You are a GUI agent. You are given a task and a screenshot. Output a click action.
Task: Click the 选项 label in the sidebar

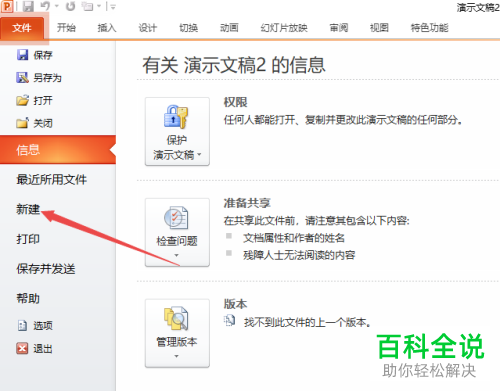click(43, 326)
